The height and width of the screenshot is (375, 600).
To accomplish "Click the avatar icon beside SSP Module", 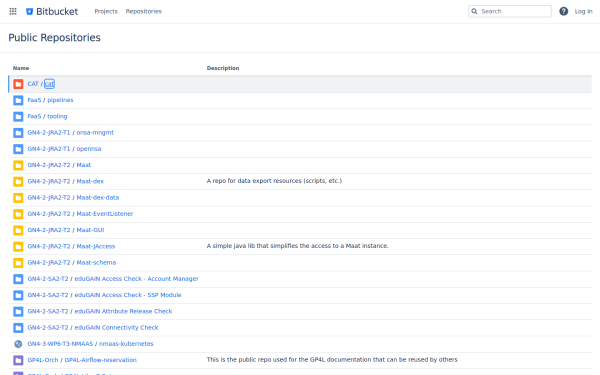I will 18,295.
